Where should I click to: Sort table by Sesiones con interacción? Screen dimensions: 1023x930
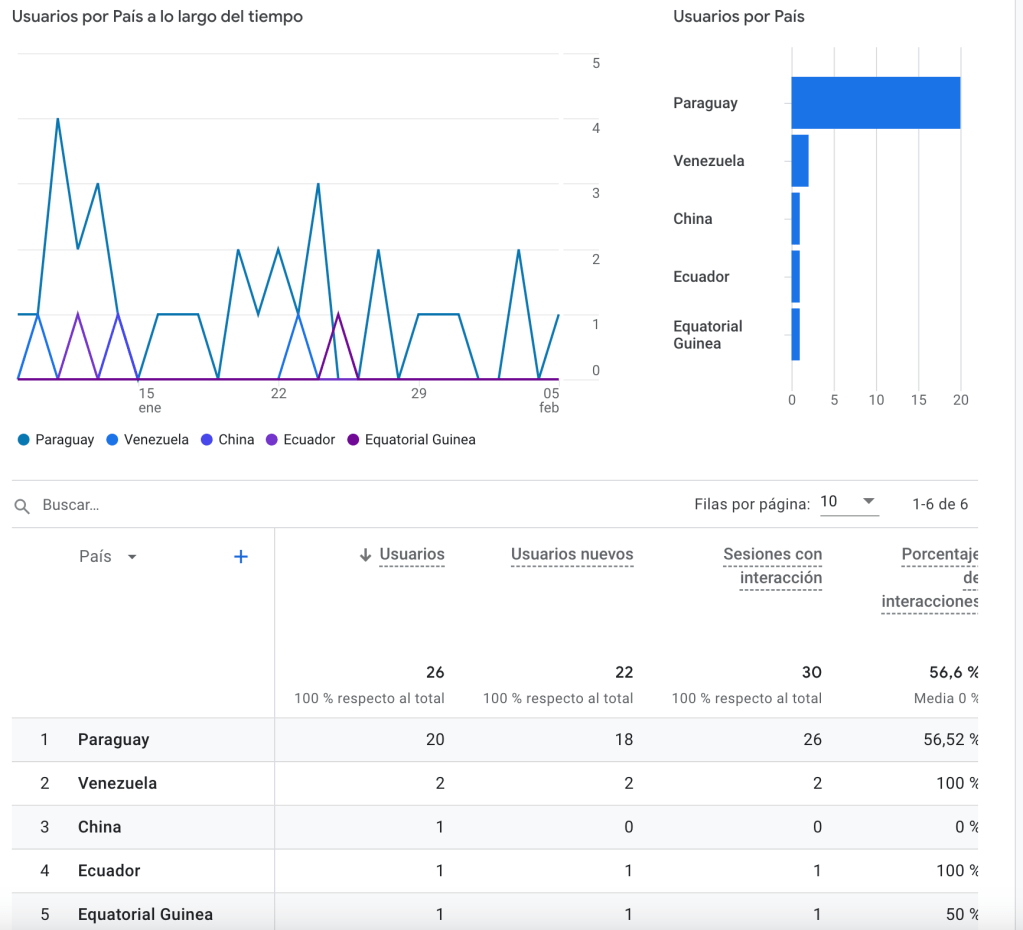click(772, 566)
